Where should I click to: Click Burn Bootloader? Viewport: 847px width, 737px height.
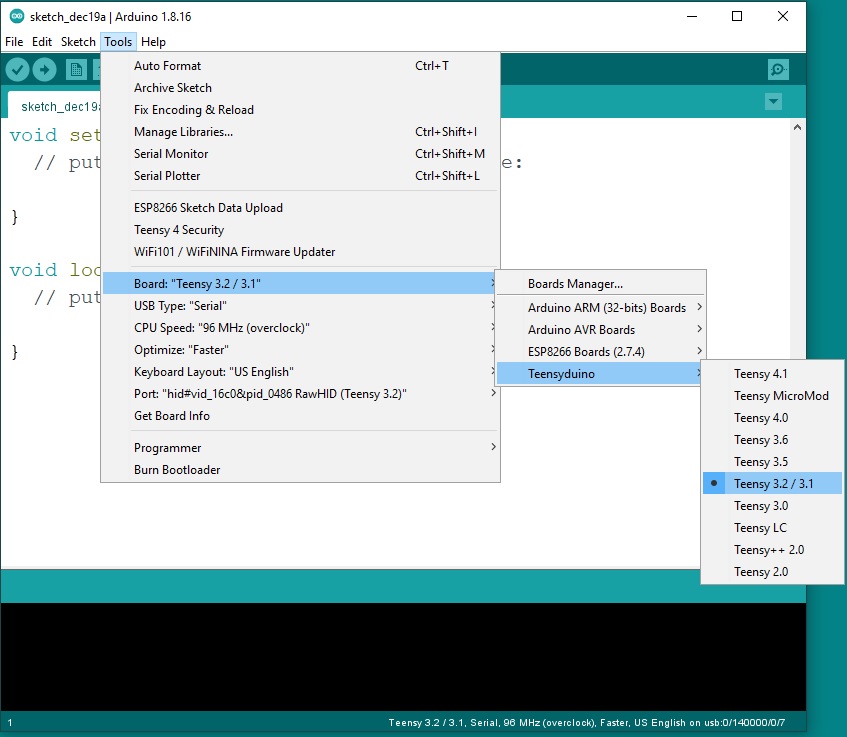177,470
